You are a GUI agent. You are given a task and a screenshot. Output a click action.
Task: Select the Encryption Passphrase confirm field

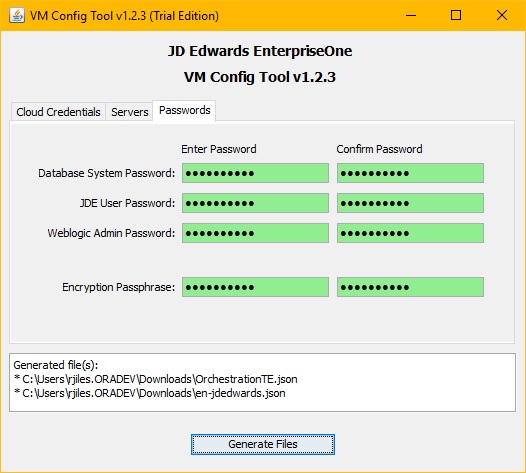click(410, 287)
